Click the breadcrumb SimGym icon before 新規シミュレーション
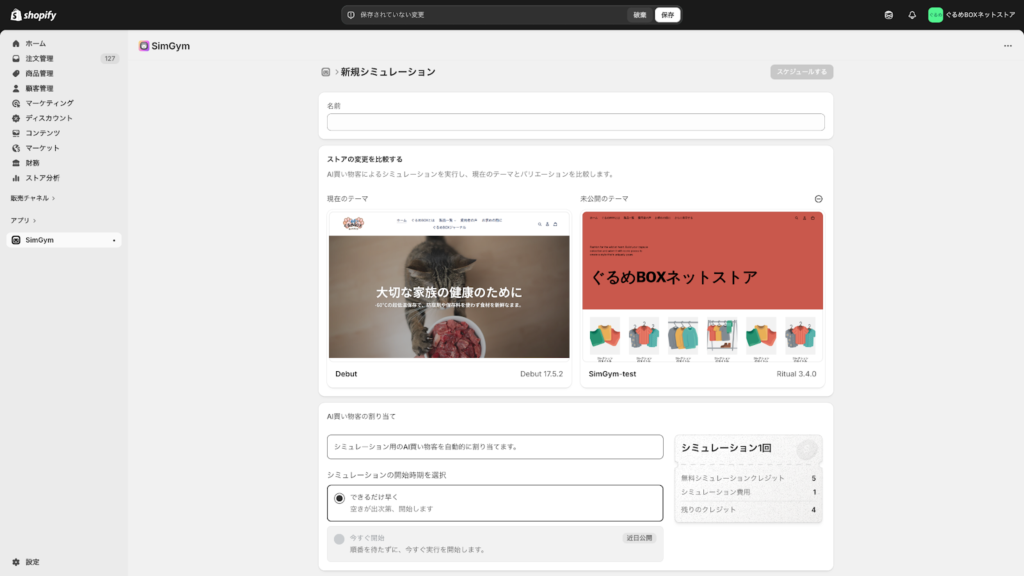 pyautogui.click(x=326, y=72)
